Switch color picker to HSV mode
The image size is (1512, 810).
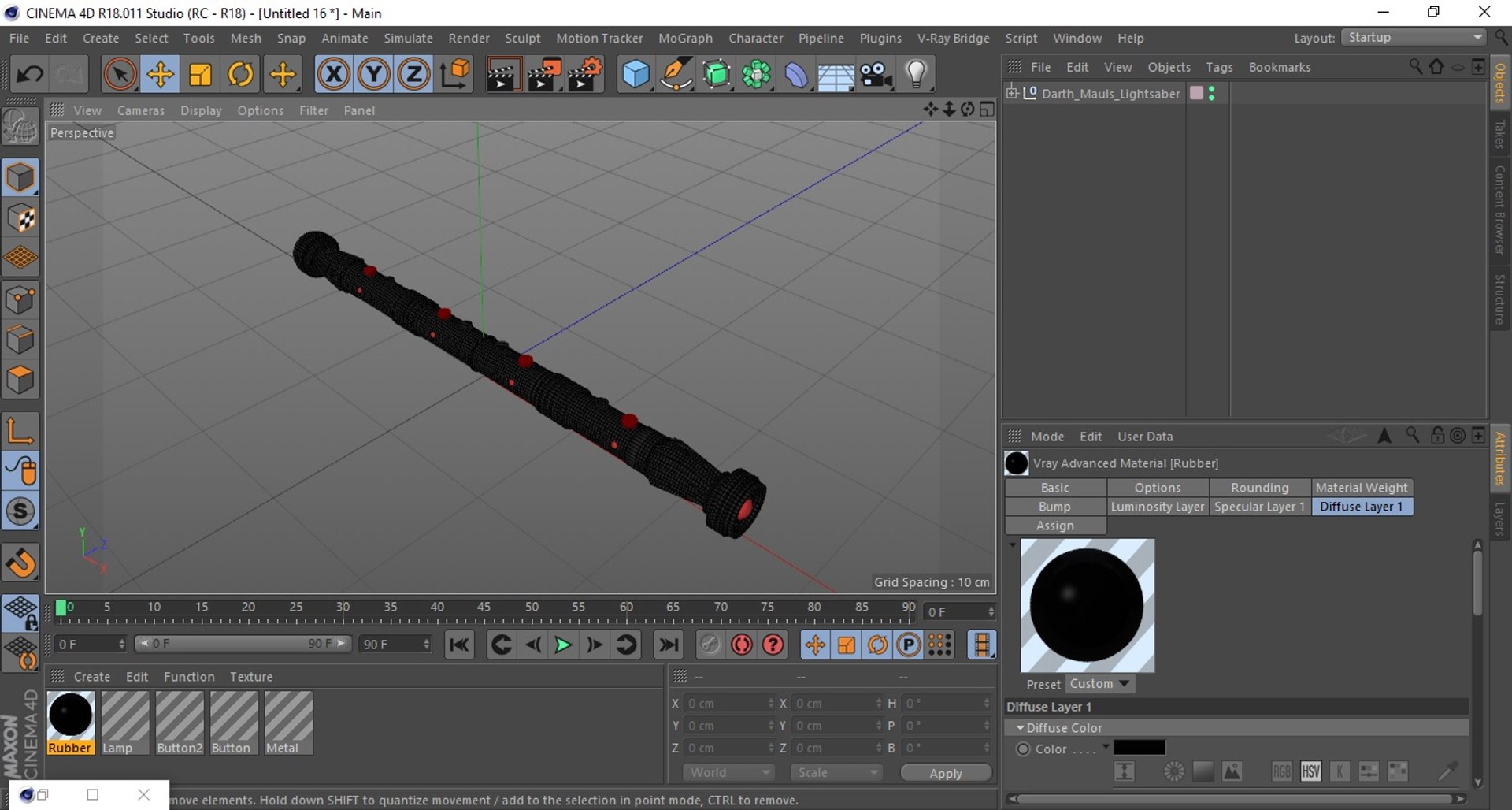pos(1310,771)
